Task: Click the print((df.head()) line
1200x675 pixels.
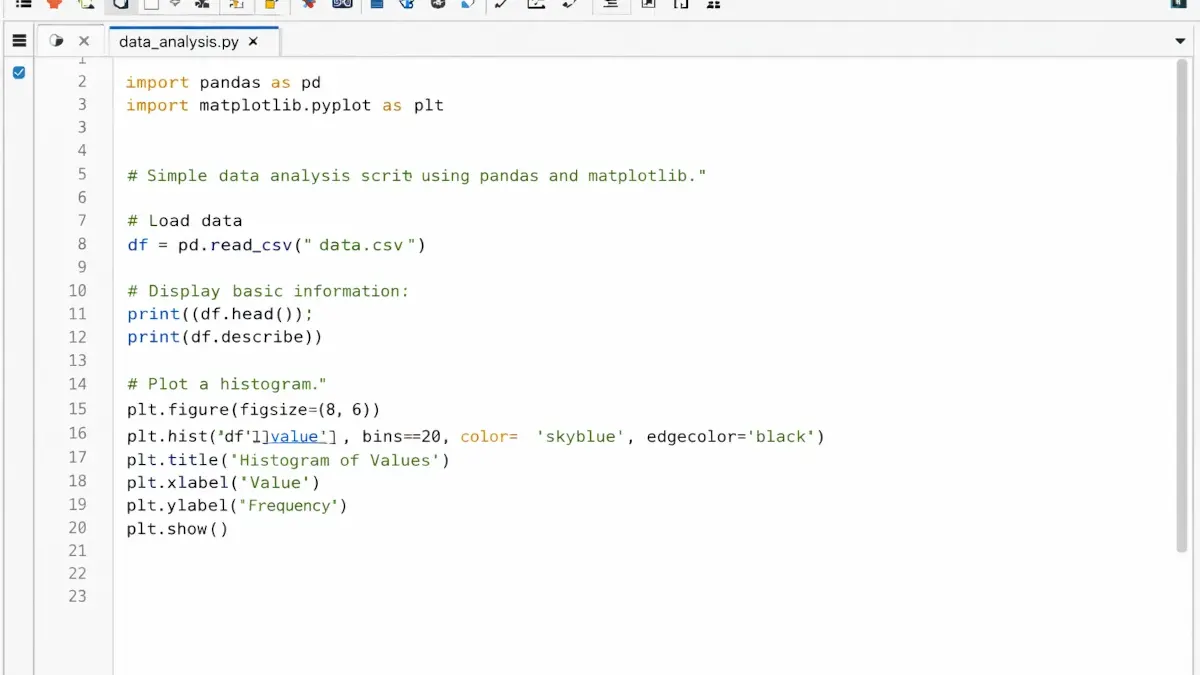Action: point(221,314)
